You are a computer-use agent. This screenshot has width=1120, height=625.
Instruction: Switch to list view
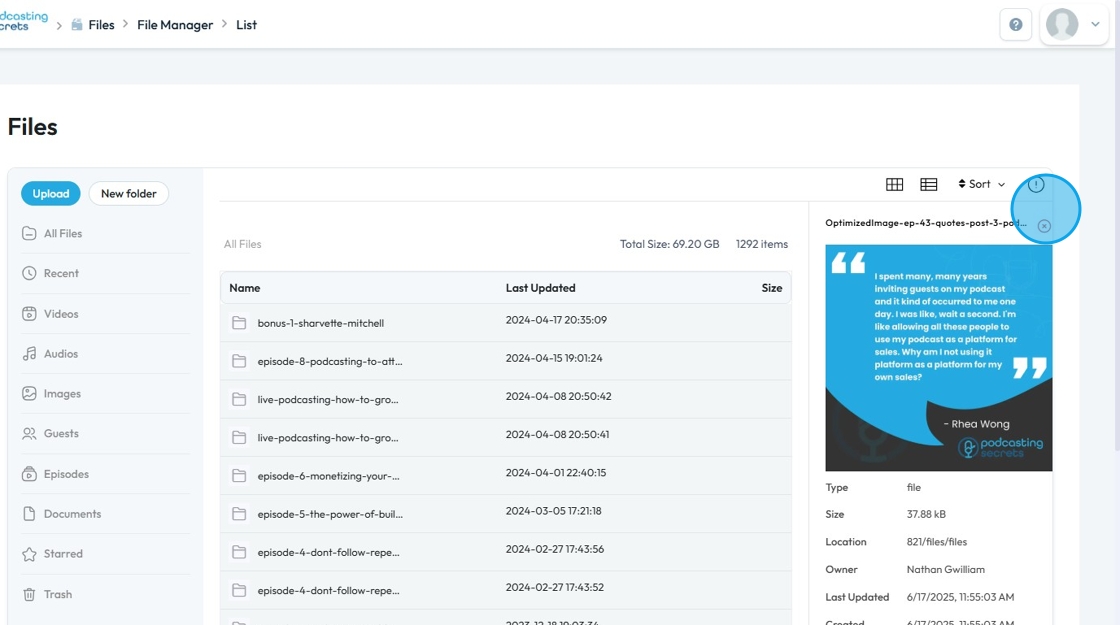(929, 184)
